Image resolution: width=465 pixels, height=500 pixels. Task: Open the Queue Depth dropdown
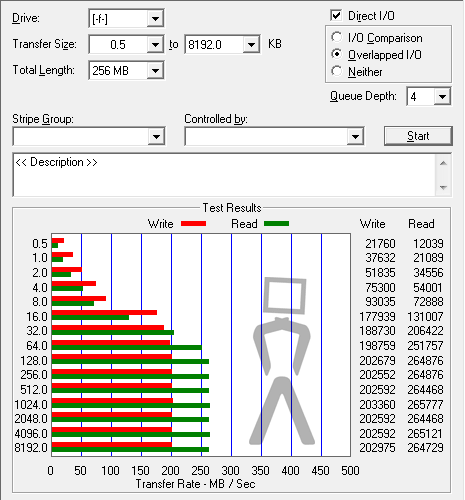coord(442,97)
